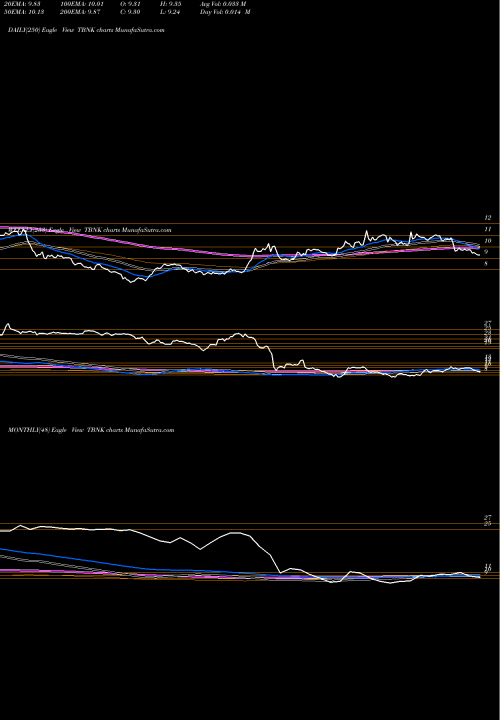Click the 9 price axis label
The width and height of the screenshot is (500, 720).
(x=486, y=252)
